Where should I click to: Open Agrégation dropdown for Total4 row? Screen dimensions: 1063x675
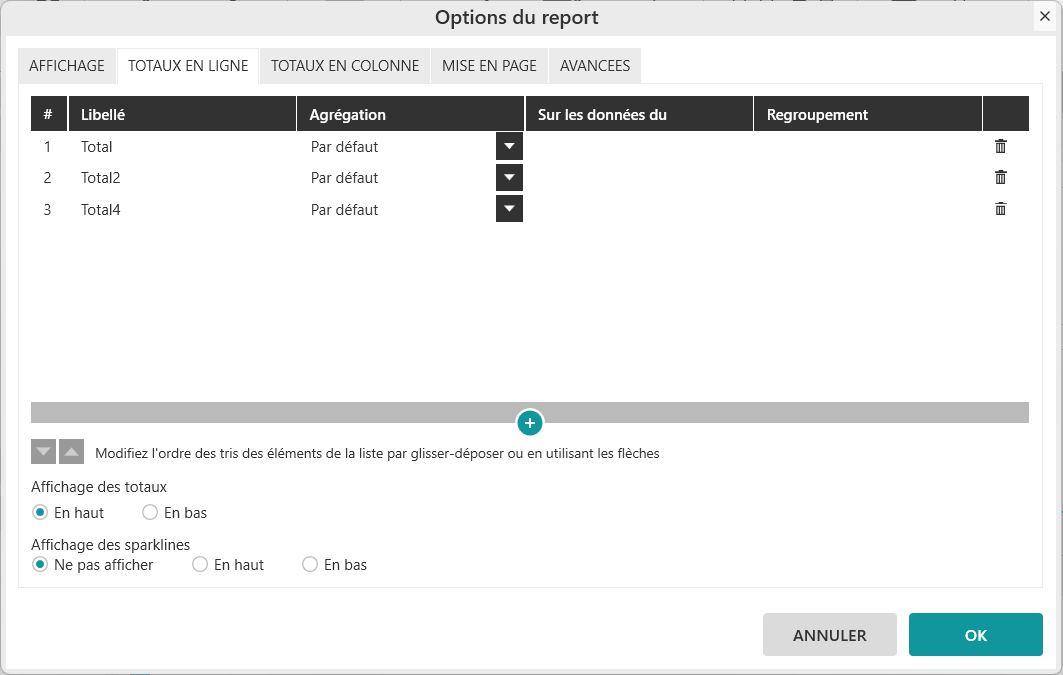pos(509,210)
